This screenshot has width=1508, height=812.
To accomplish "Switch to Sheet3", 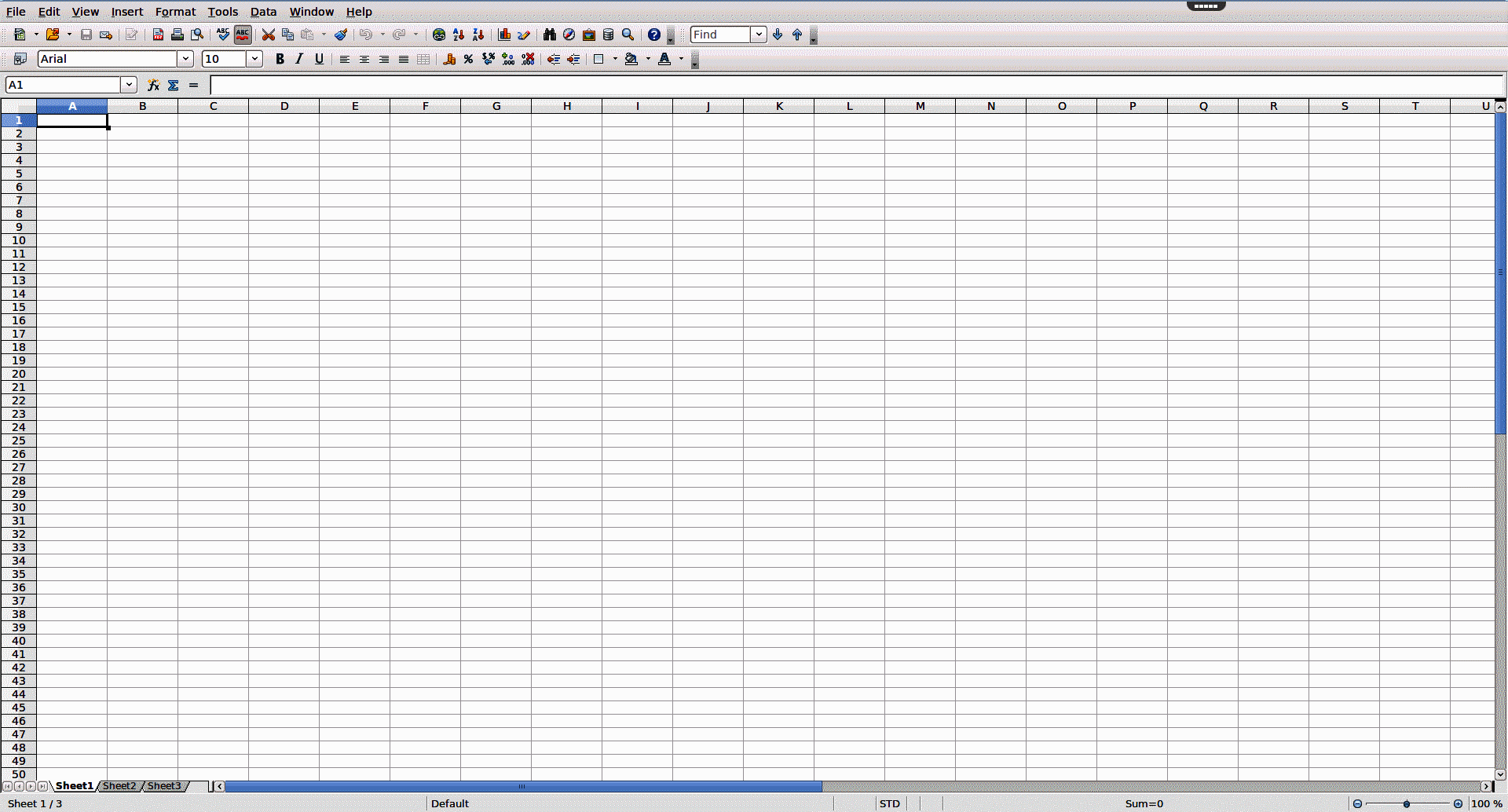I will [x=165, y=785].
